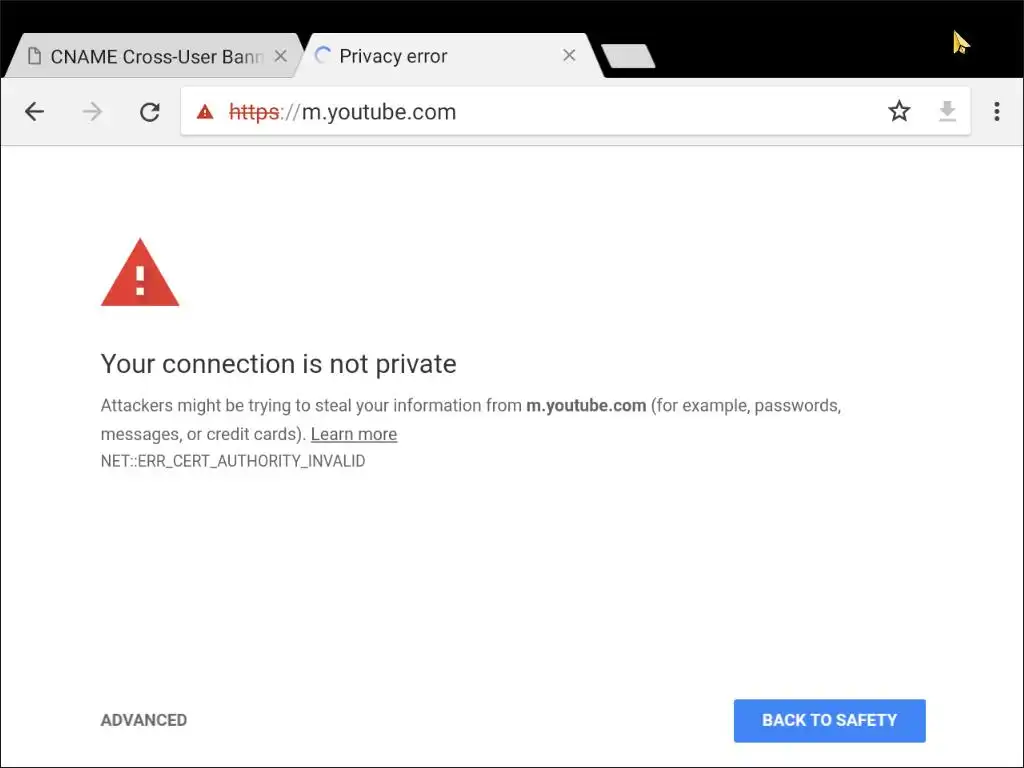Click the m.youtube.com address field
Screen dimensions: 1024x768
click(550, 112)
